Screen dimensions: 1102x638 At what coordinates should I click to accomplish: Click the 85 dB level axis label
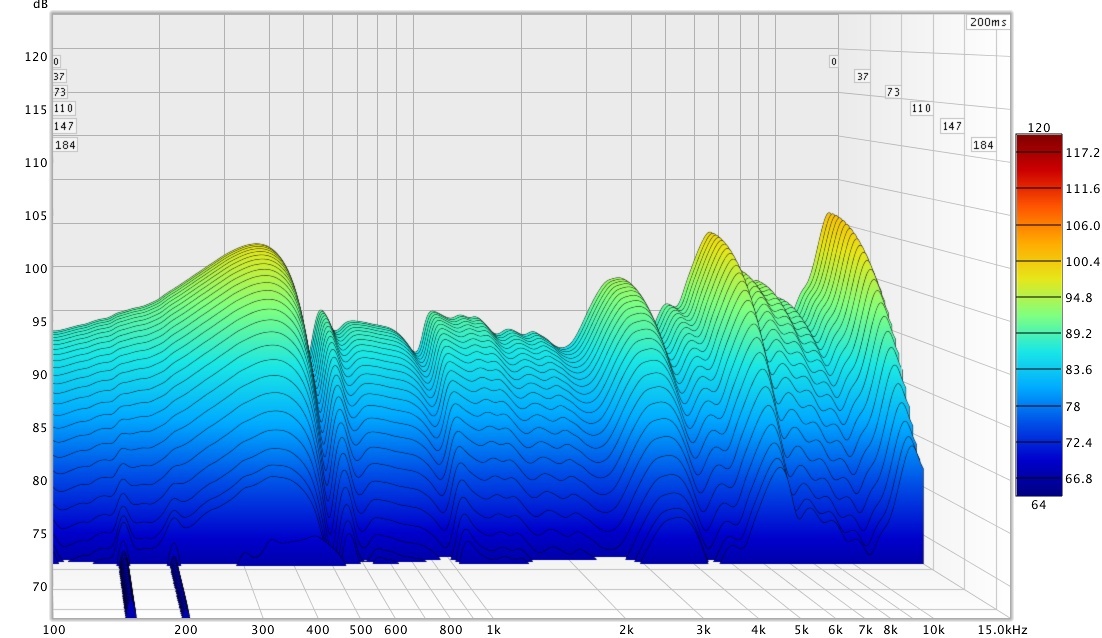(x=36, y=428)
